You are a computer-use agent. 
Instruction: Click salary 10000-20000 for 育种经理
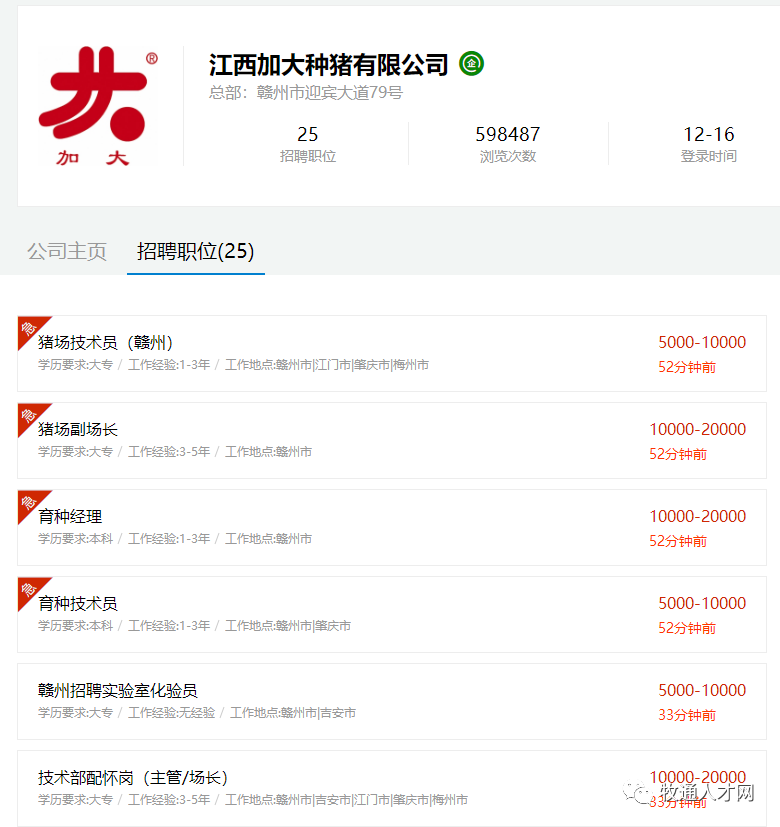698,516
